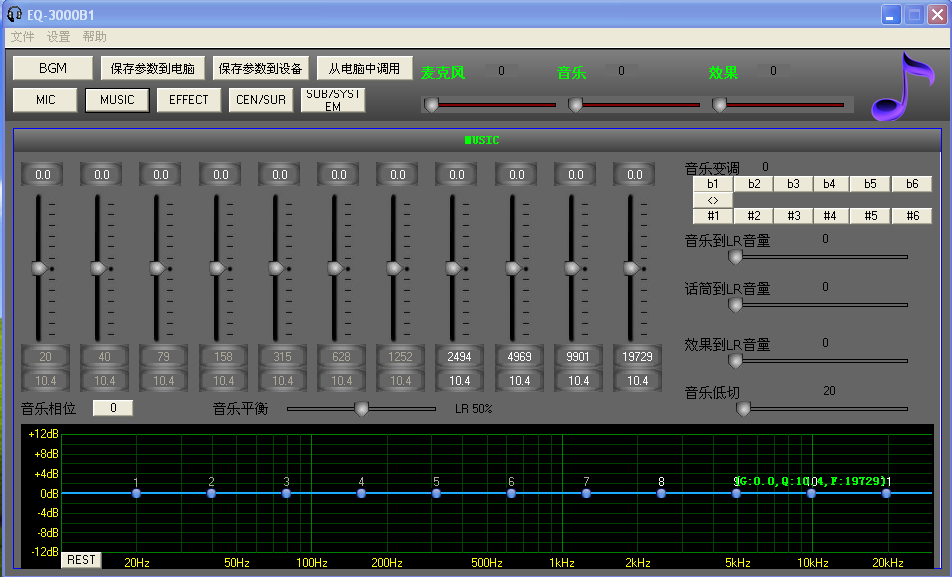Click the REST button on the EQ graph
Screen dimensions: 952x577
(x=81, y=559)
